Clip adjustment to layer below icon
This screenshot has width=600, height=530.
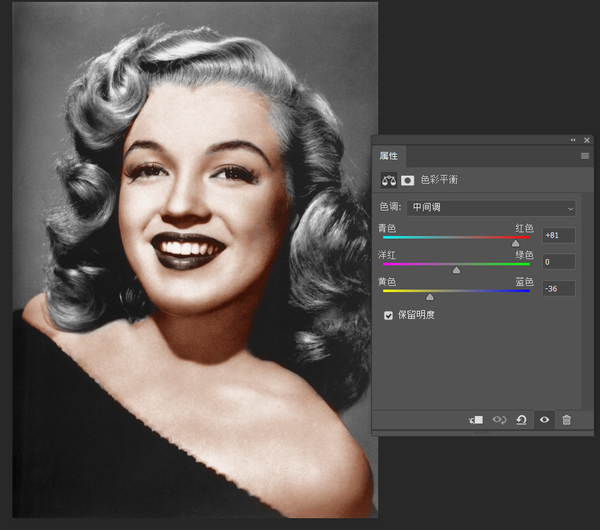click(x=476, y=420)
